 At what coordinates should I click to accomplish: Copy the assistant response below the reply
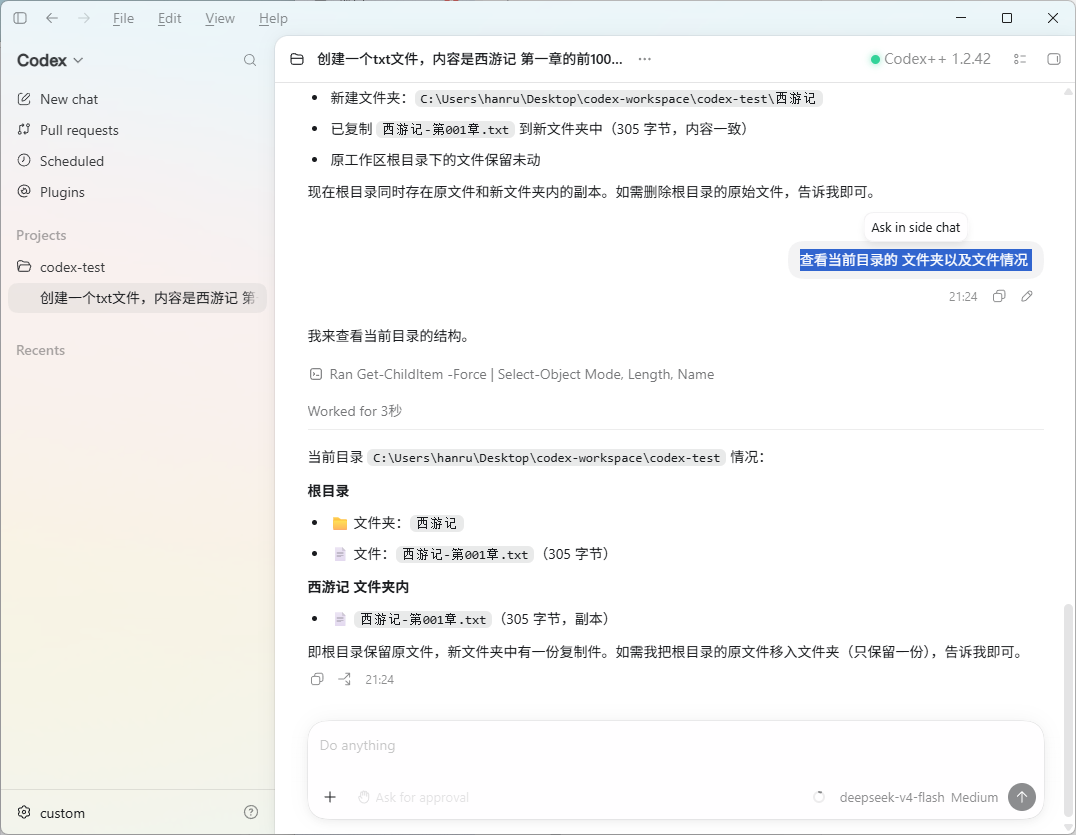[317, 679]
